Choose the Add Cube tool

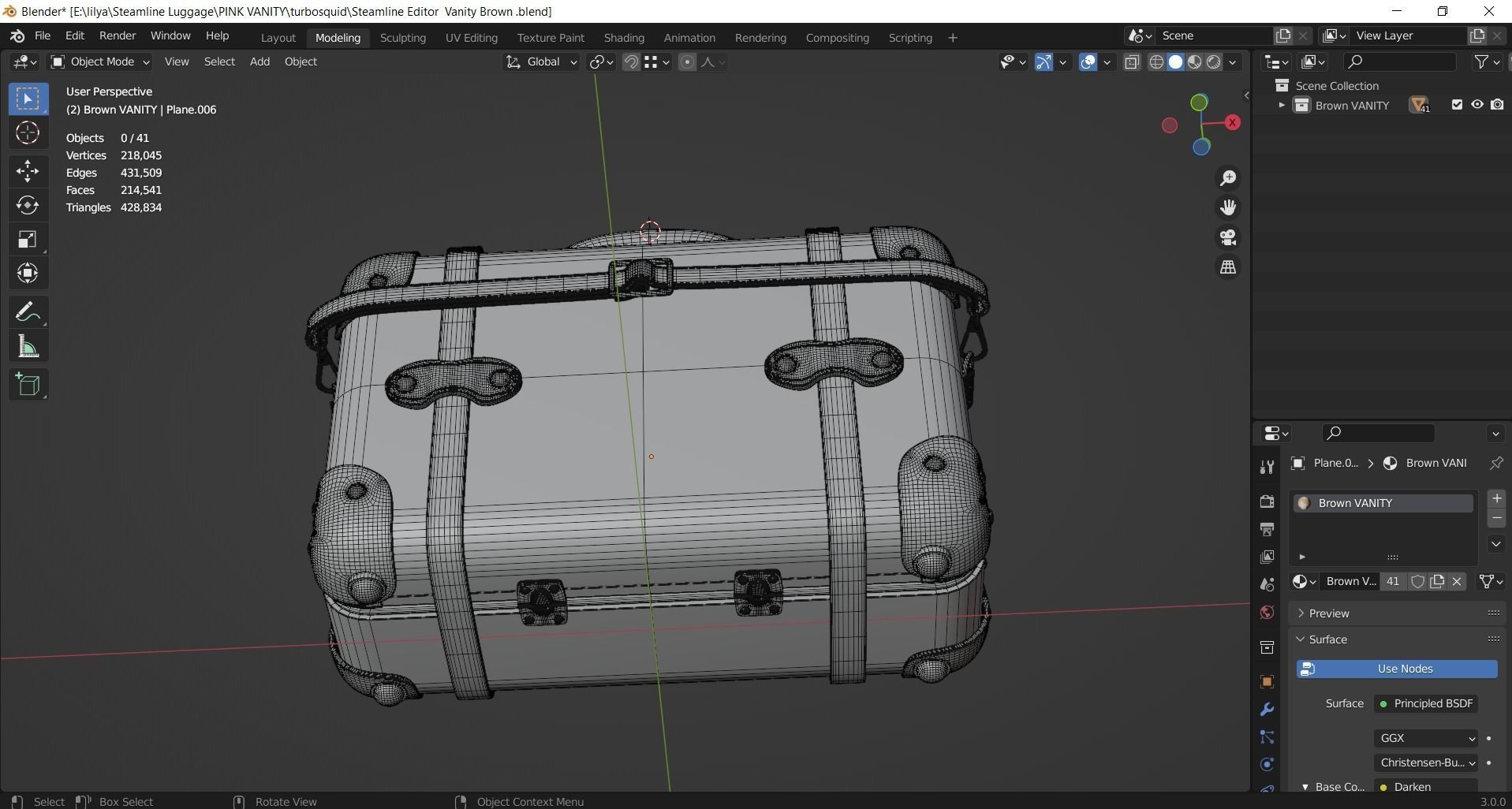28,385
